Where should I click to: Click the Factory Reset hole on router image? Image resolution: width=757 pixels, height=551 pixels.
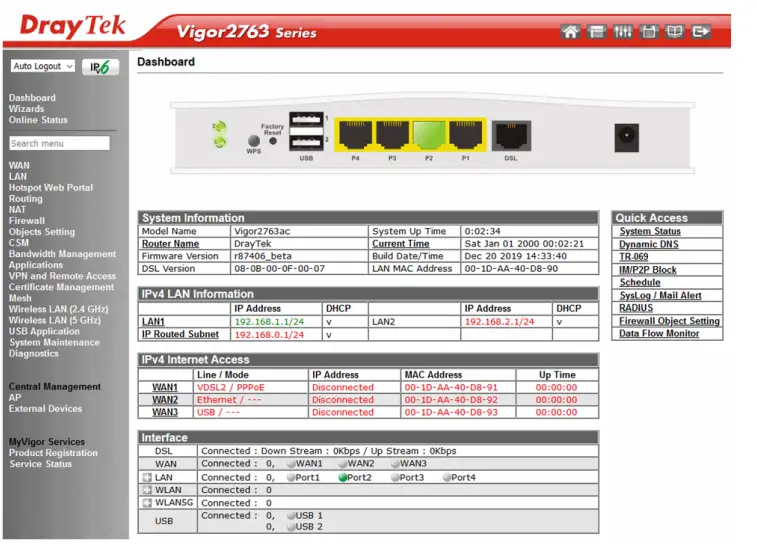(273, 141)
